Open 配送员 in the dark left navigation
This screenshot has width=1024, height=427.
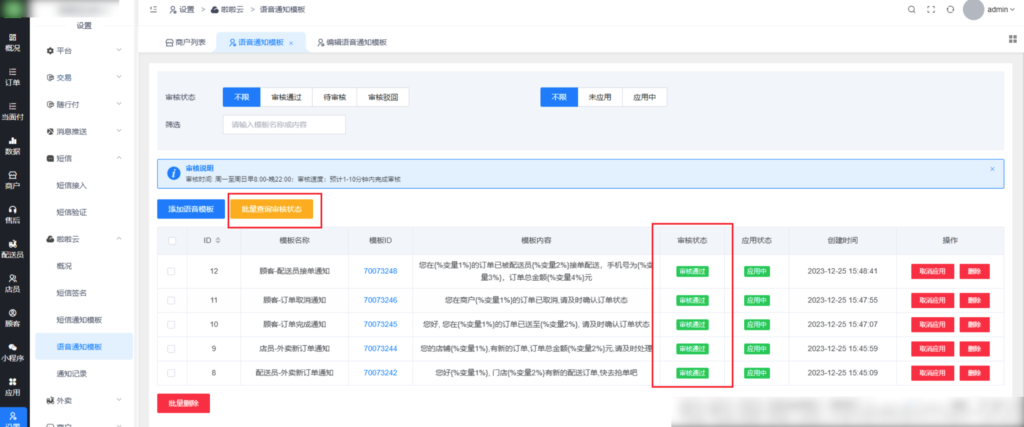tap(13, 249)
